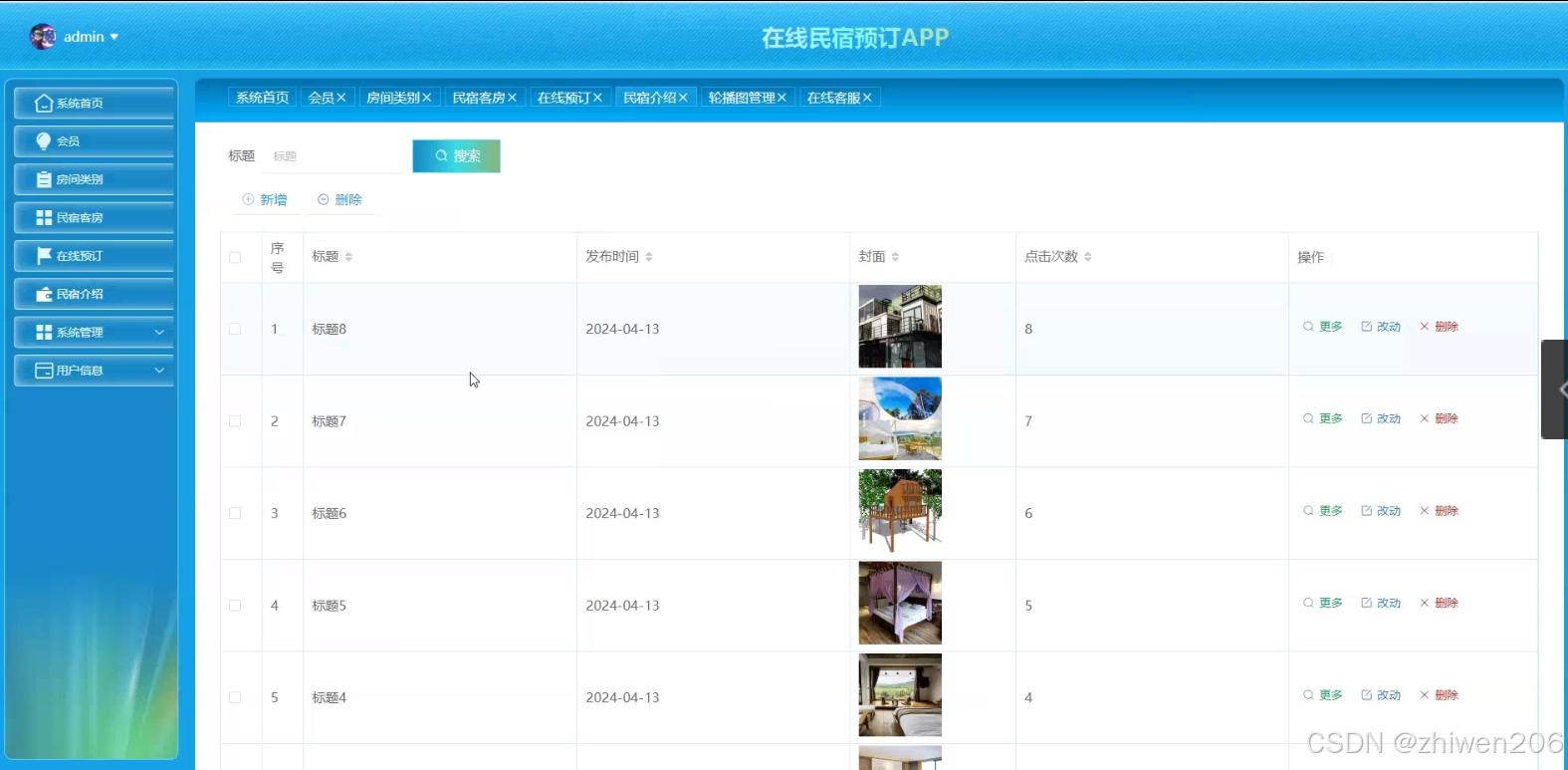1568x770 pixels.
Task: Toggle the select-all header checkbox
Action: point(235,257)
